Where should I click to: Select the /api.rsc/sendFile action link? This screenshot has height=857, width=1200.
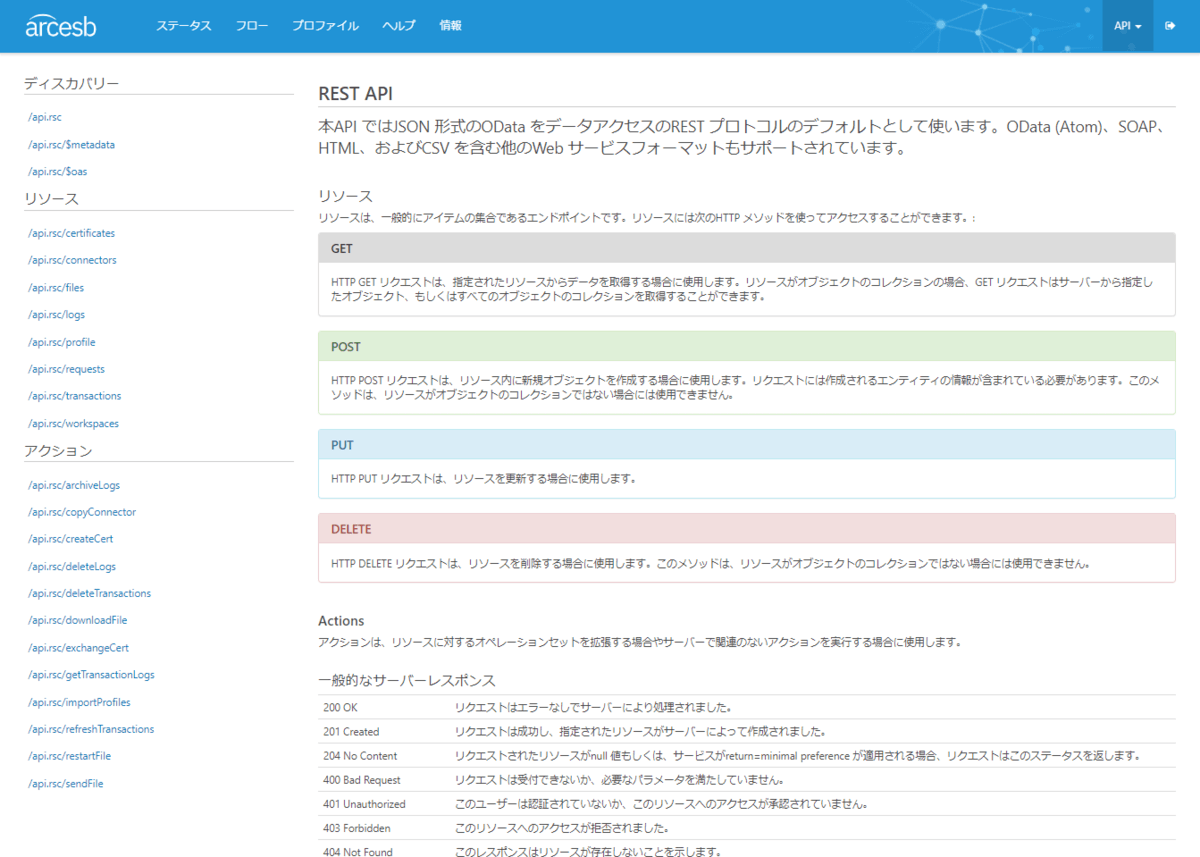pos(66,784)
